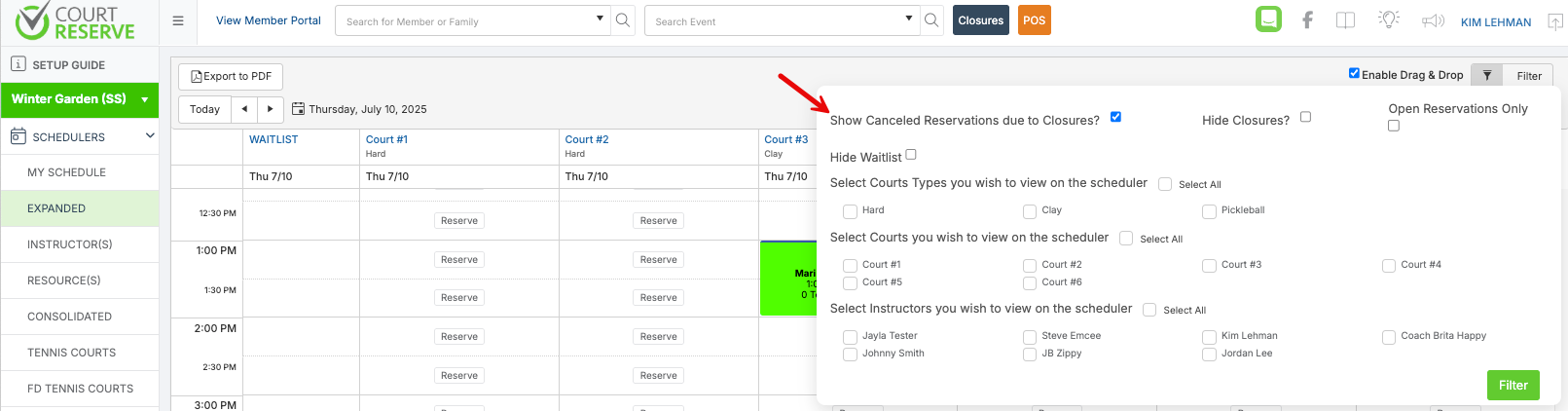Click the hamburger menu icon
1568x411 pixels.
click(x=178, y=20)
